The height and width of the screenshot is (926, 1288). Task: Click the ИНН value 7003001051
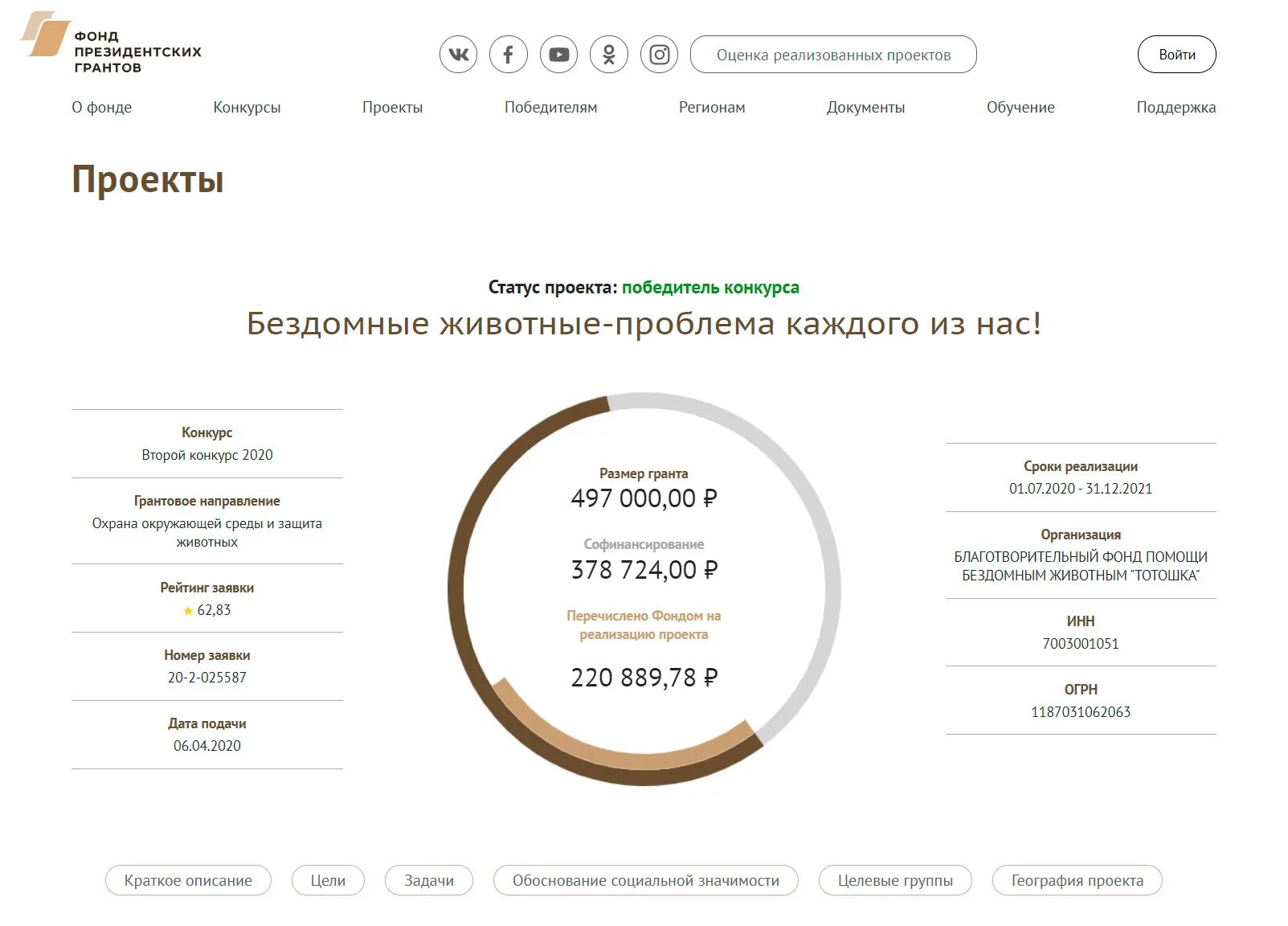(1081, 644)
